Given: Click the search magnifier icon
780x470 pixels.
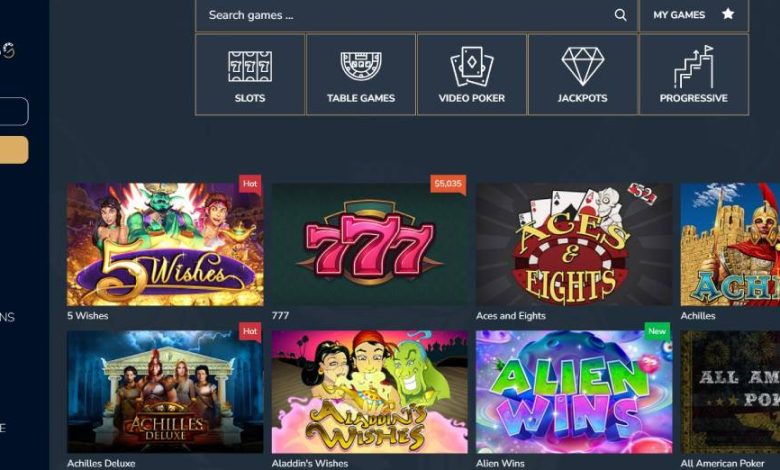Looking at the screenshot, I should [x=620, y=15].
